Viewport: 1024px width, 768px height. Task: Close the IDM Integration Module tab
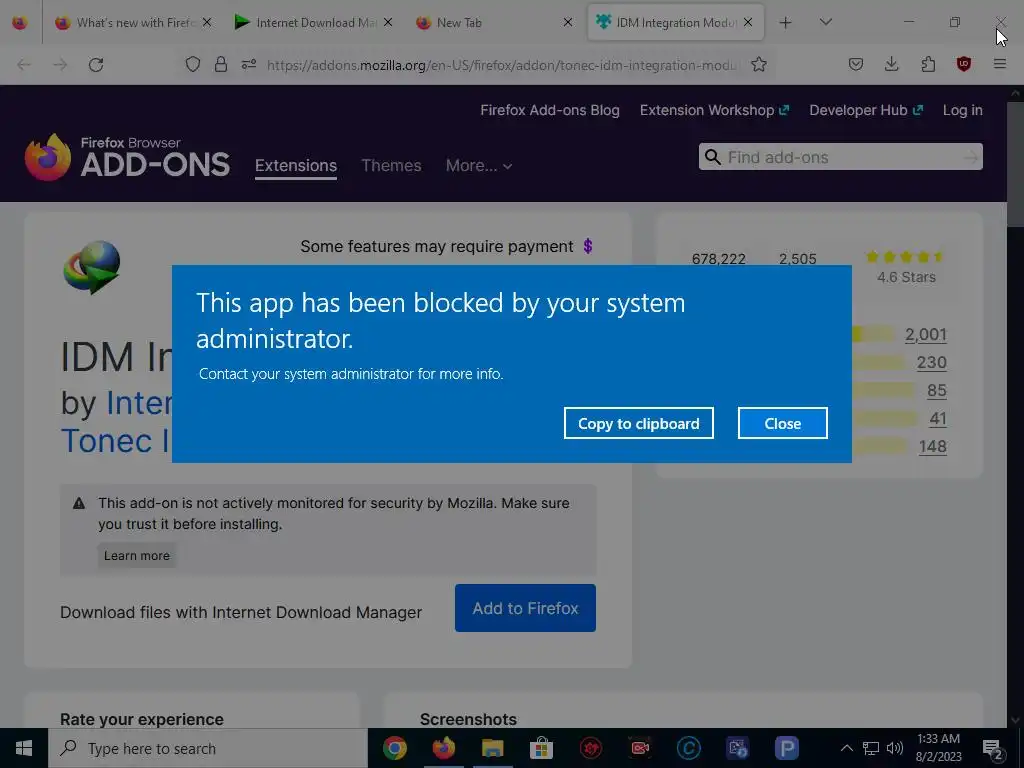coord(748,22)
